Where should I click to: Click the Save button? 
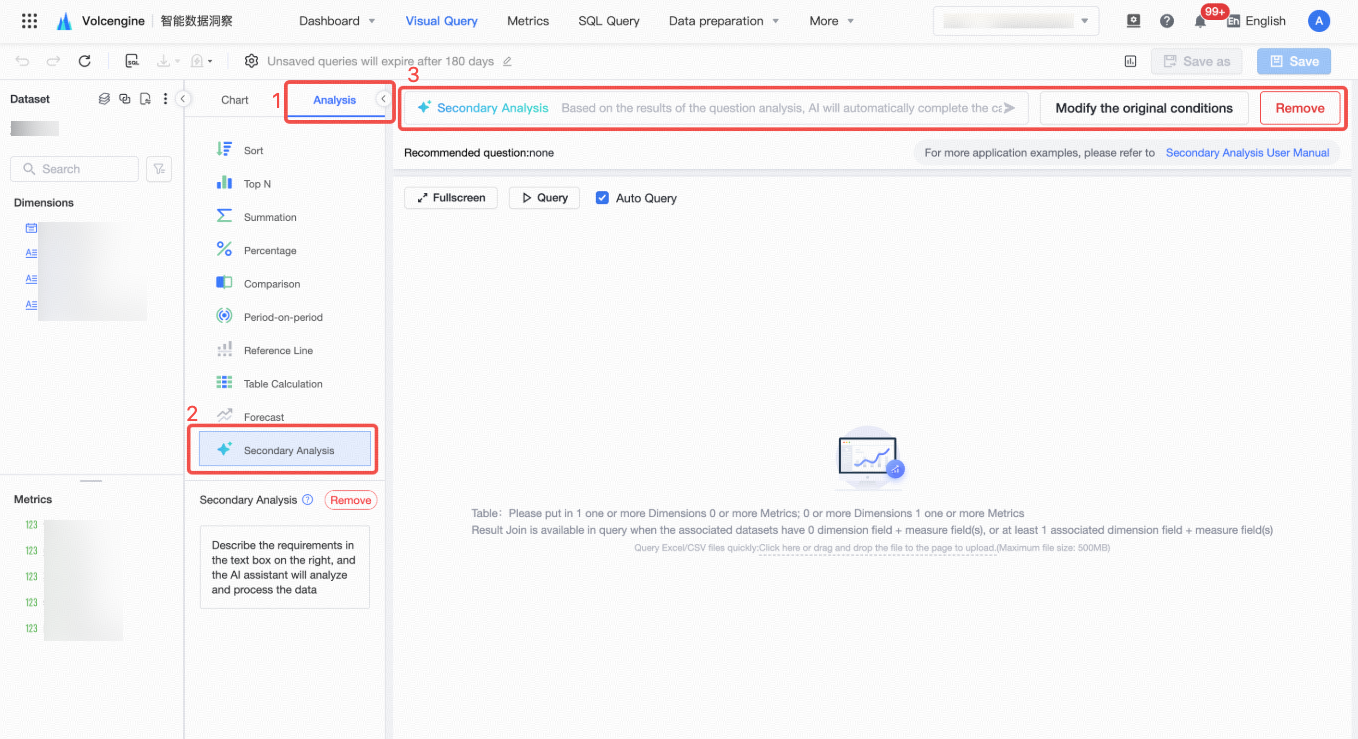(x=1294, y=61)
